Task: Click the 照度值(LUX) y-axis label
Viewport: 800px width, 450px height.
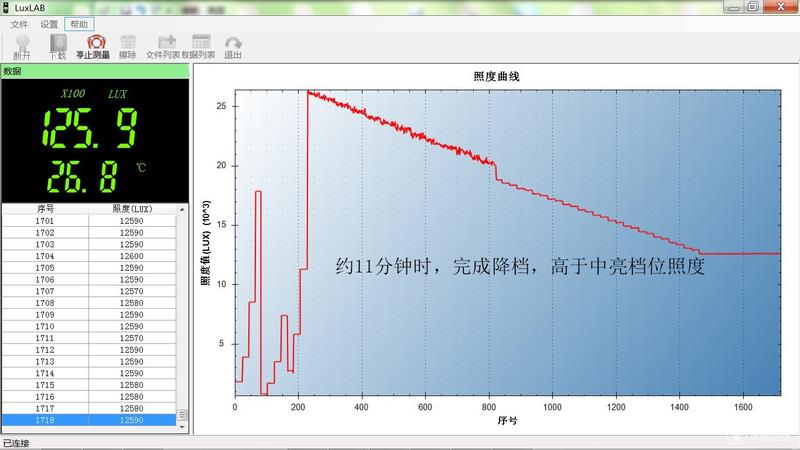Action: pyautogui.click(x=206, y=242)
